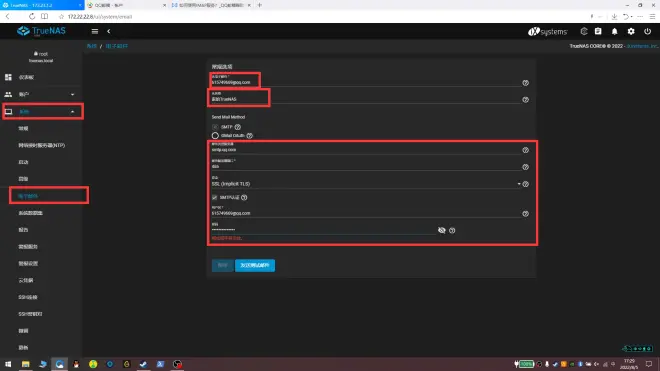660x371 pixels.
Task: Click the Email breadcrumb link
Action: coord(117,46)
